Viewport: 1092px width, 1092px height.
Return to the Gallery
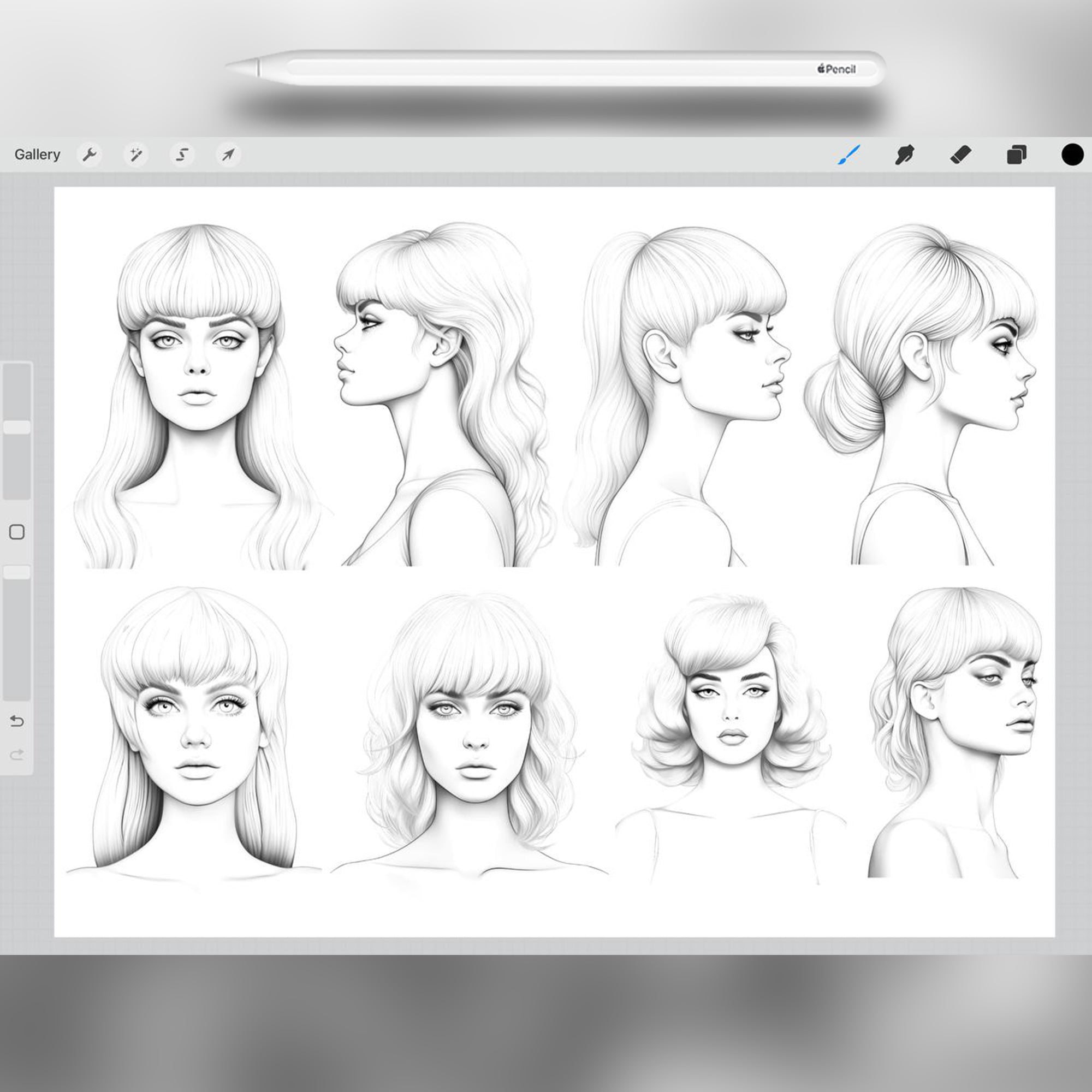pos(37,155)
